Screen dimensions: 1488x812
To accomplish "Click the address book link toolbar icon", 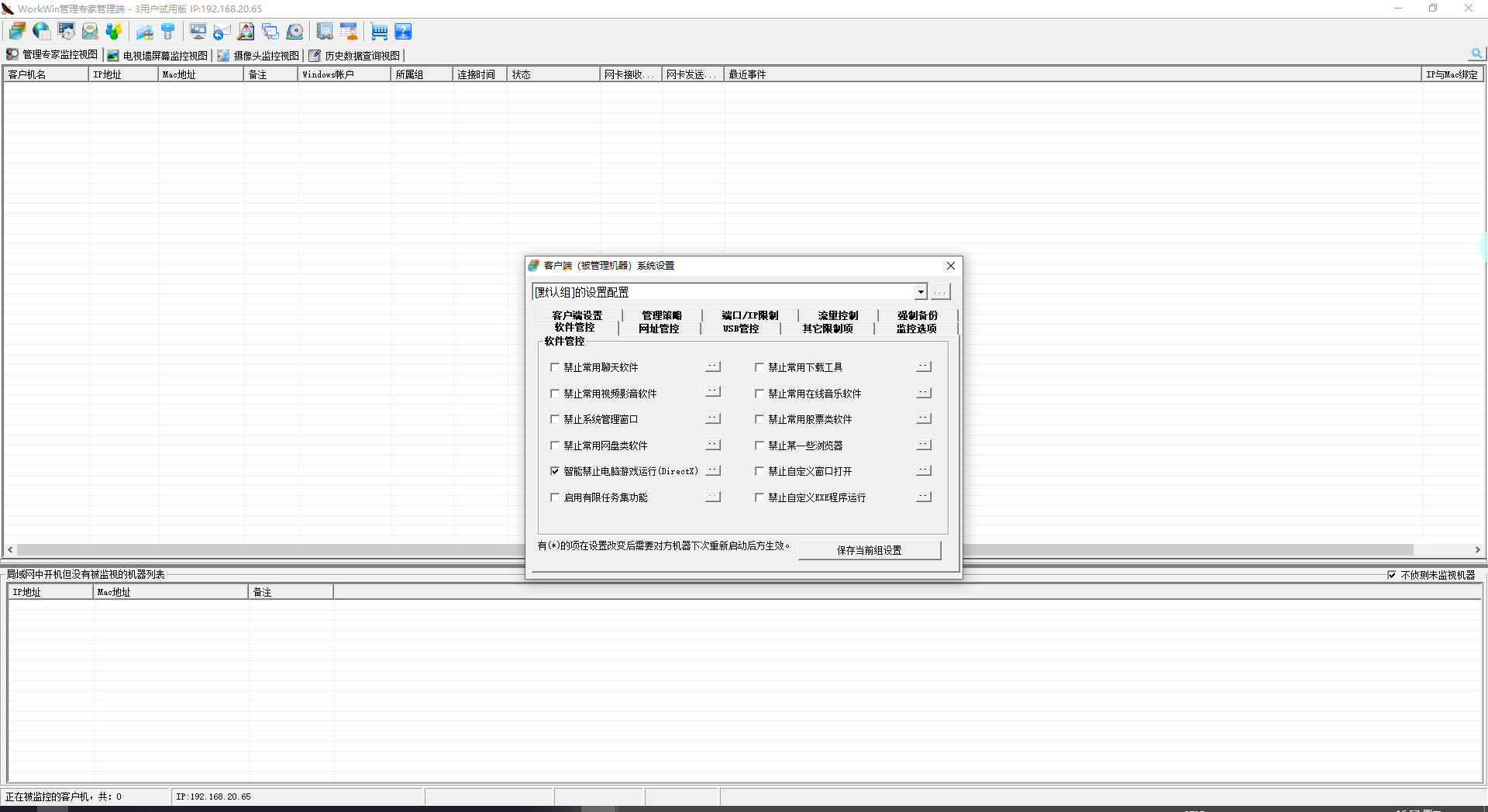I will tap(323, 31).
